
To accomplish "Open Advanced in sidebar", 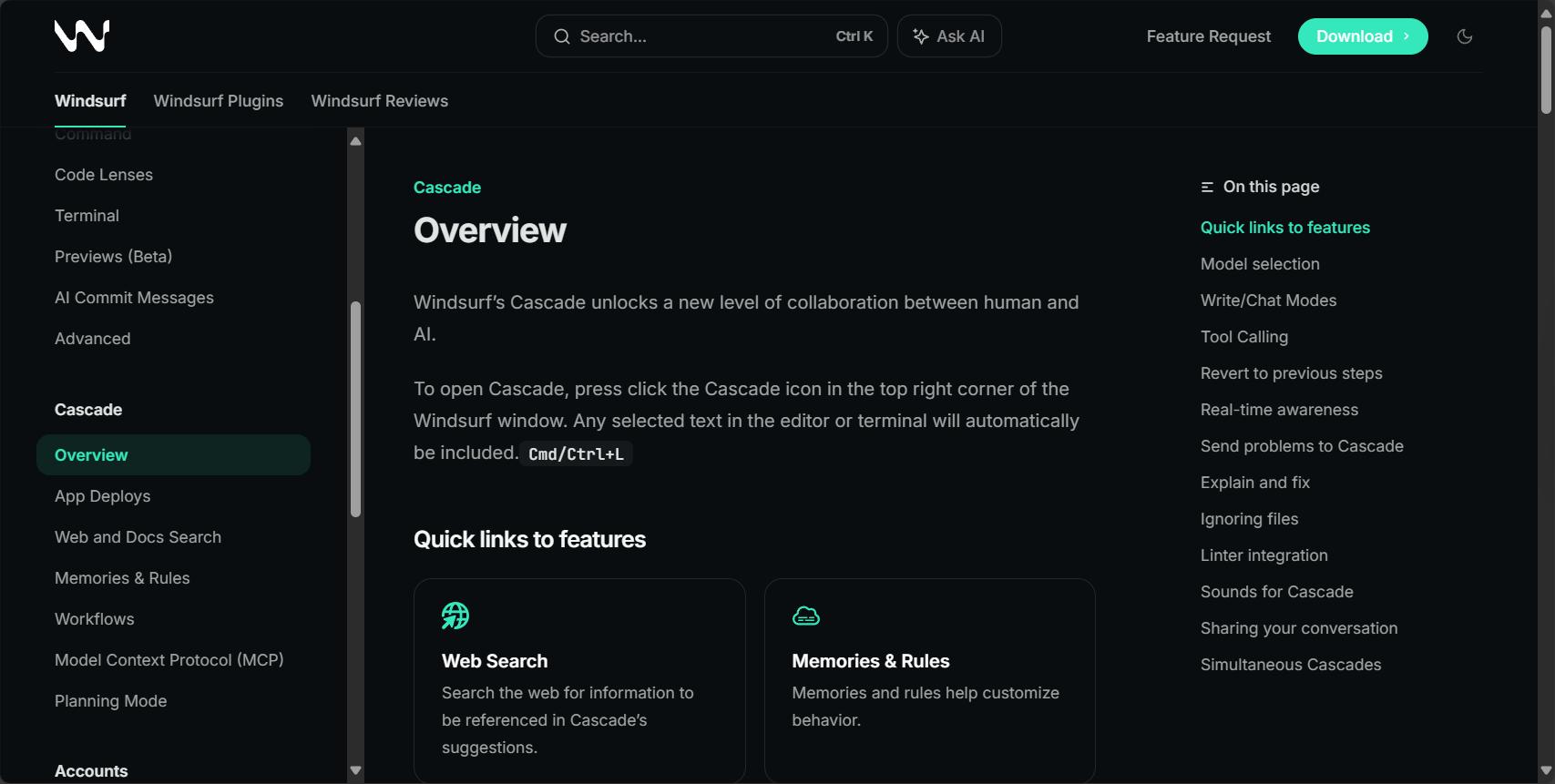I will (x=93, y=339).
